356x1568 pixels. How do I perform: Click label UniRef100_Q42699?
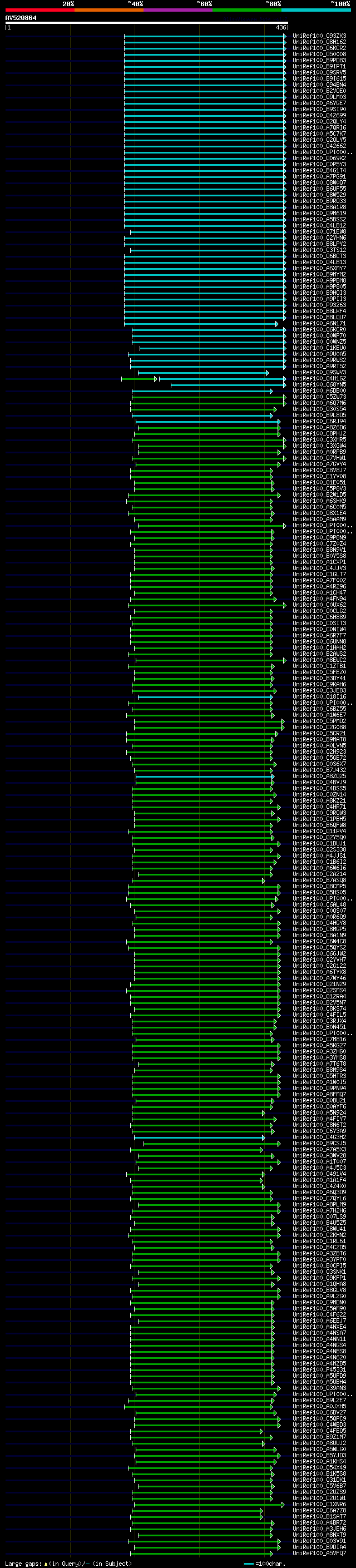tap(319, 116)
